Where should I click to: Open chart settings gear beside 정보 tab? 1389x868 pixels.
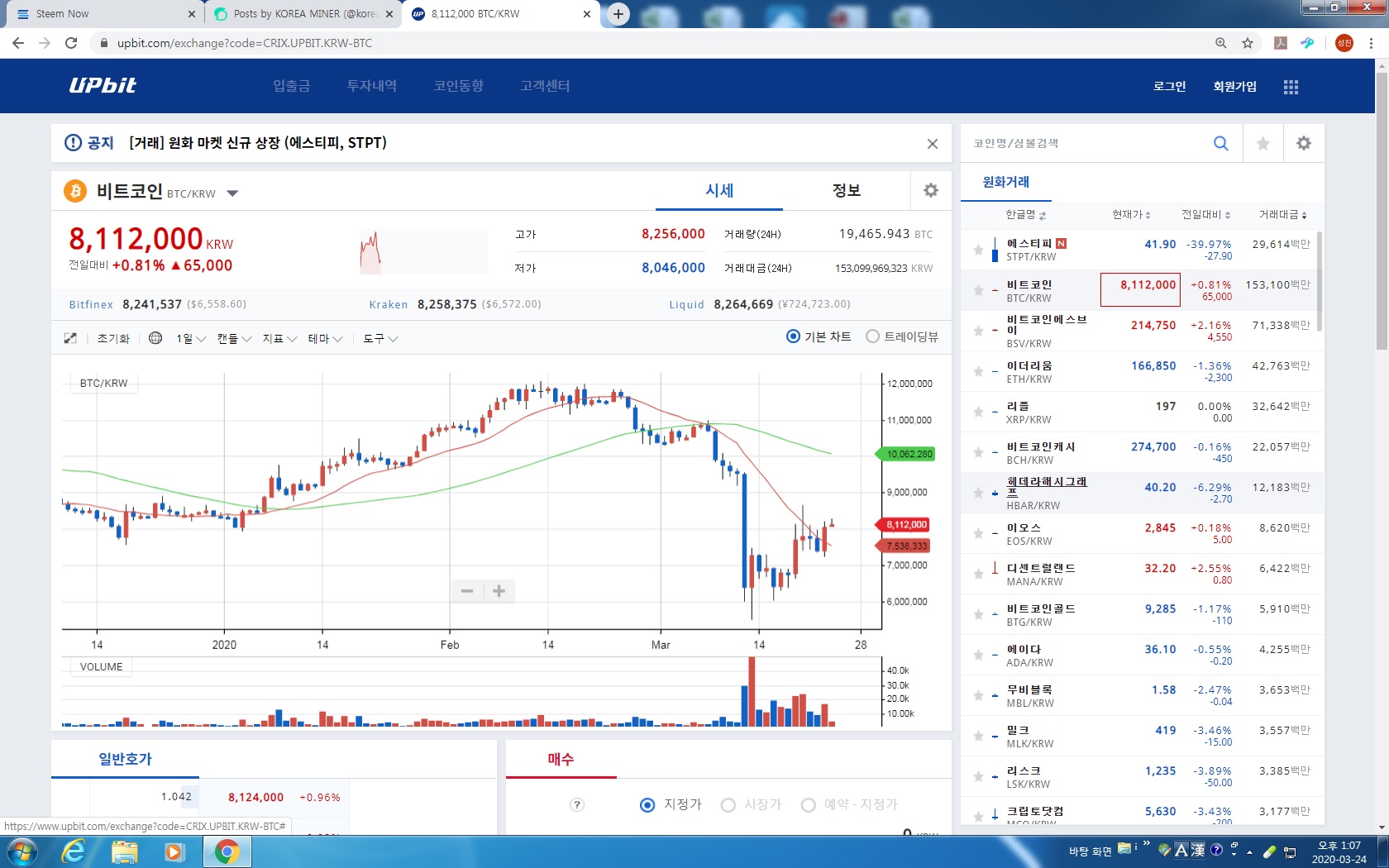coord(931,190)
